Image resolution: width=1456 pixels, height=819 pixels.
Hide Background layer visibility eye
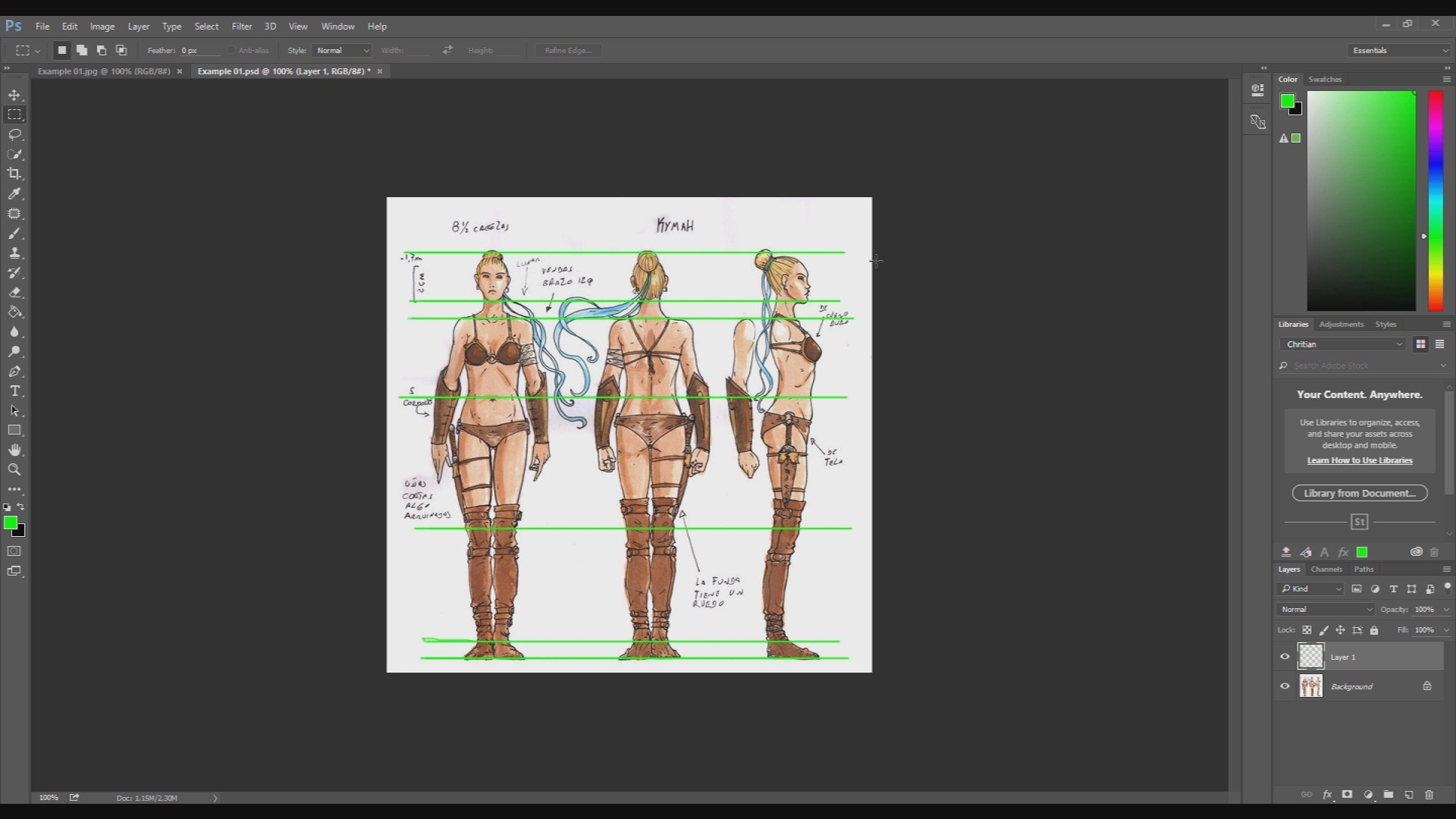pyautogui.click(x=1285, y=686)
